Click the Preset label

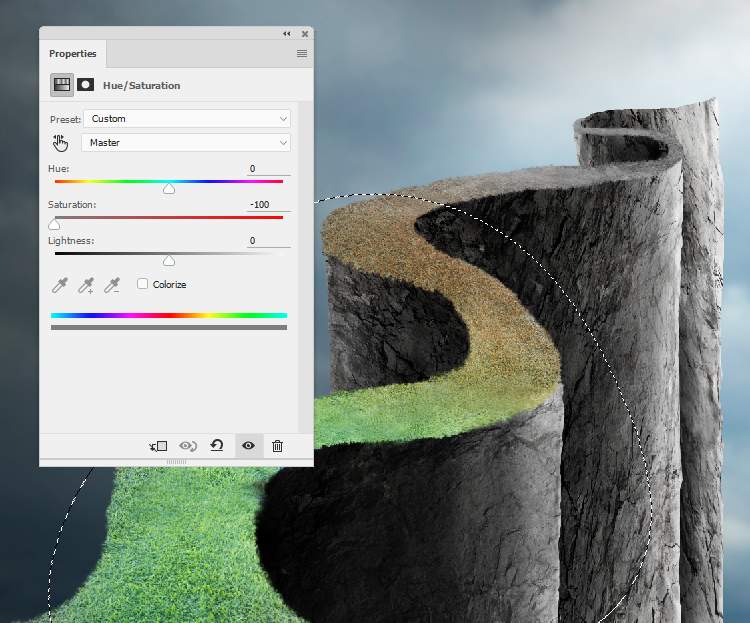(65, 119)
